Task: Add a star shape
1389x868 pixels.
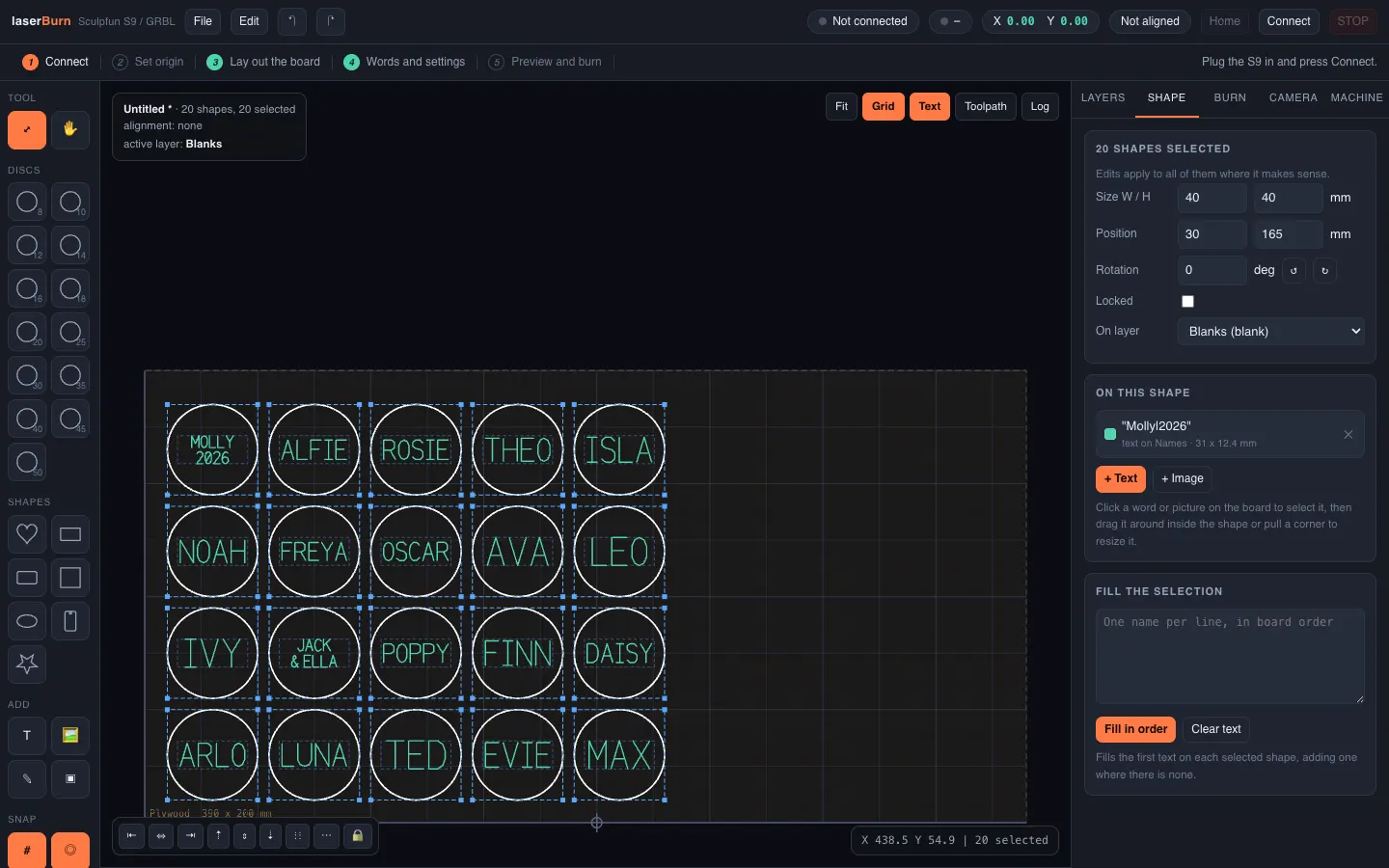Action: tap(27, 665)
